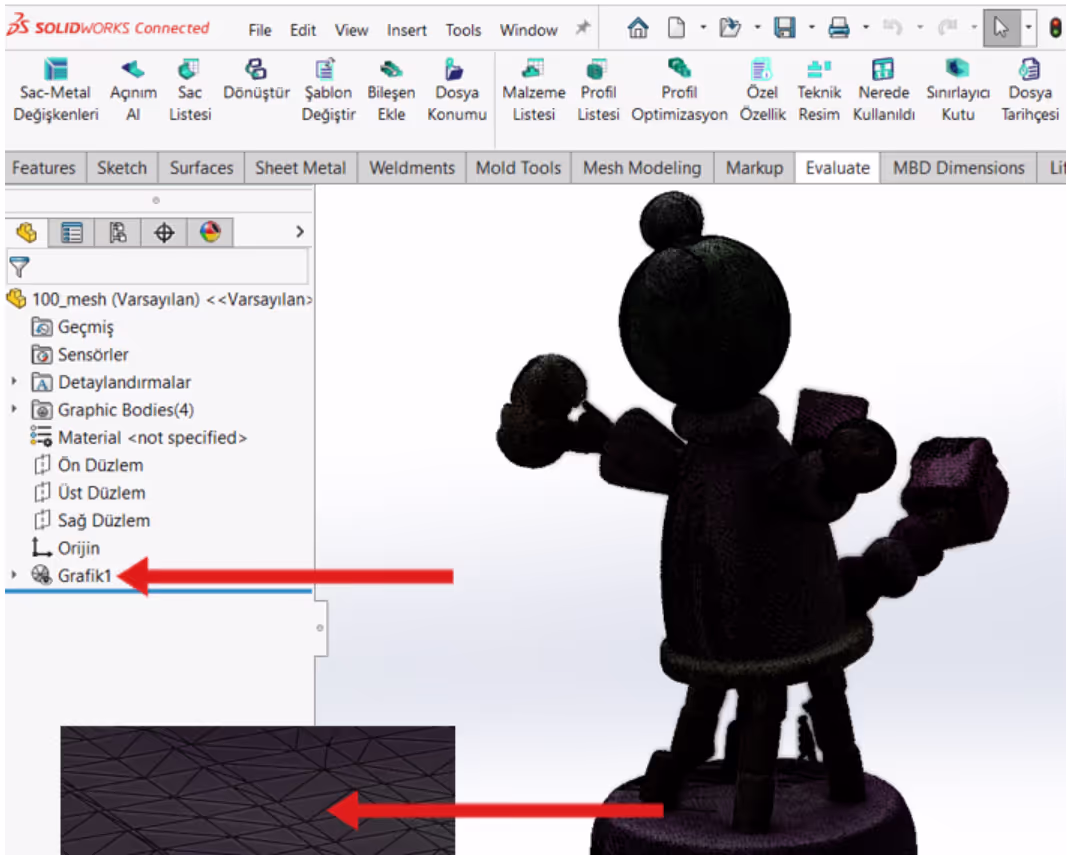Open Print dropdown arrow
This screenshot has height=855, width=1067.
point(866,28)
